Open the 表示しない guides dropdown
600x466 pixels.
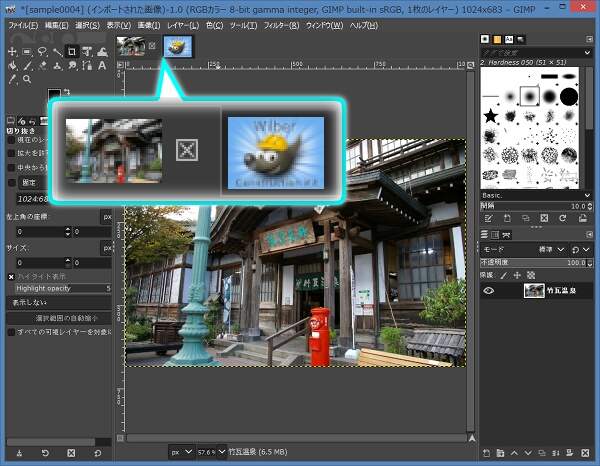click(59, 303)
